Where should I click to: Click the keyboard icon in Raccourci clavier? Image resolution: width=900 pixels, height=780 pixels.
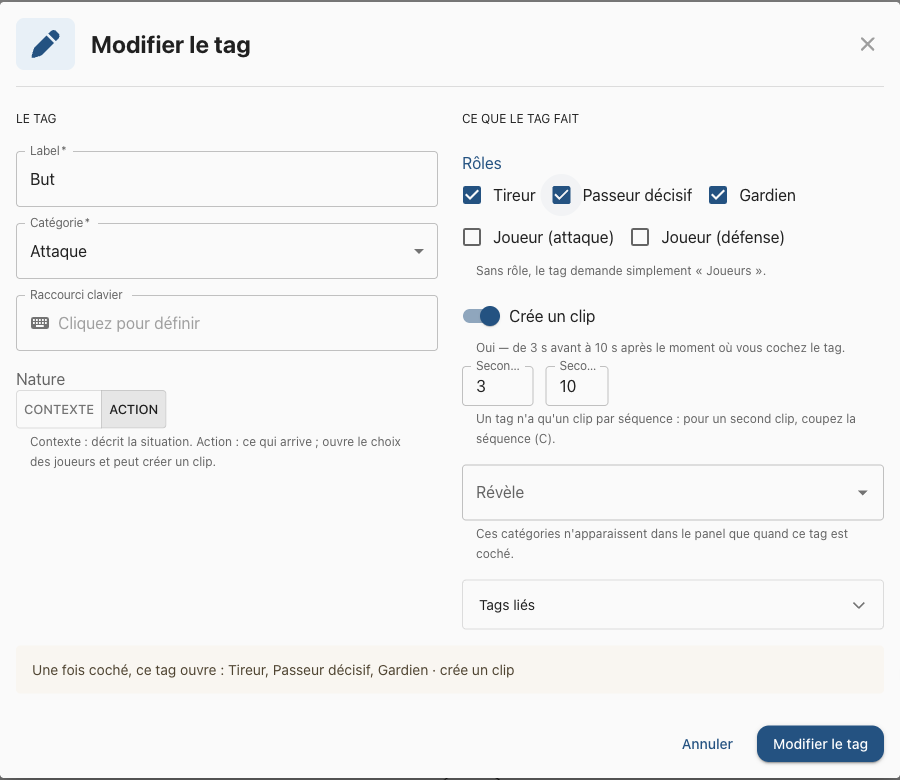(x=40, y=323)
